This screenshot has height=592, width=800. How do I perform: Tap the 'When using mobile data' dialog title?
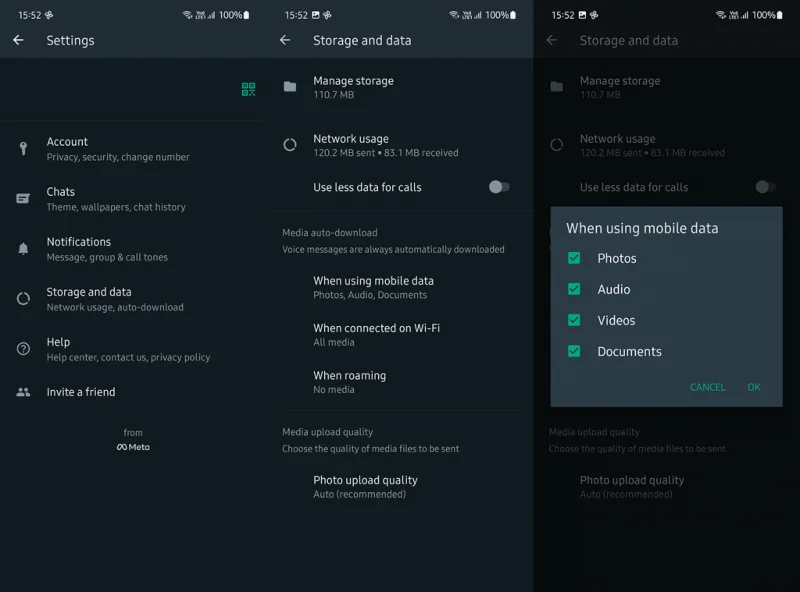pos(642,228)
